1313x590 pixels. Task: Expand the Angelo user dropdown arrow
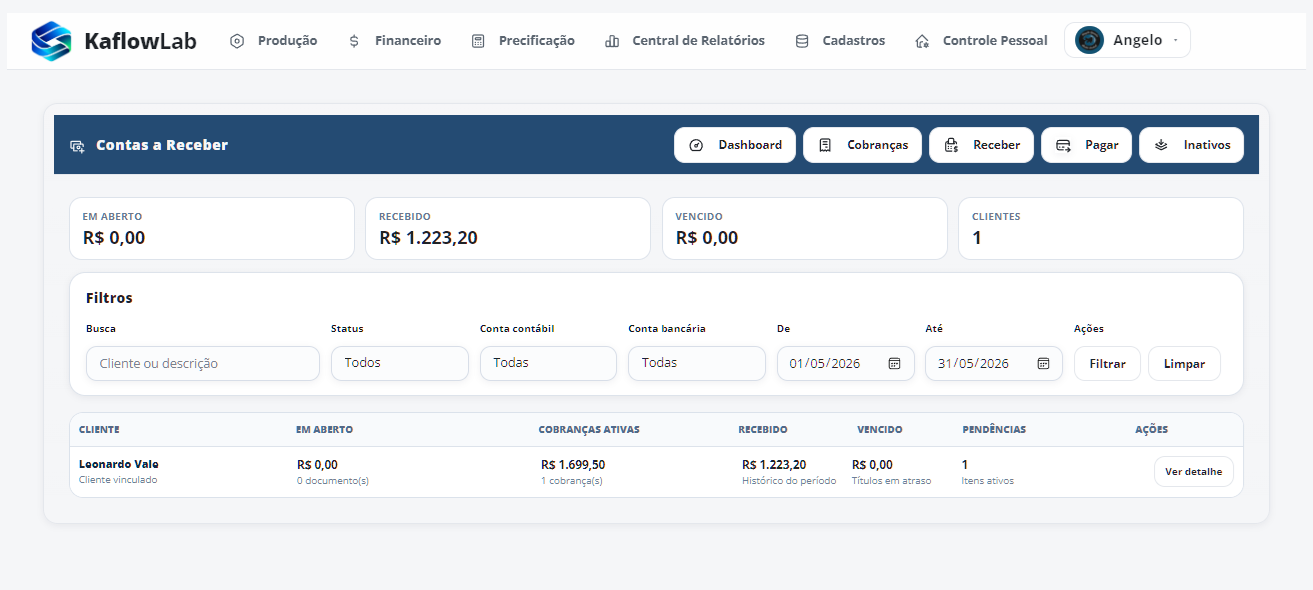[1175, 41]
